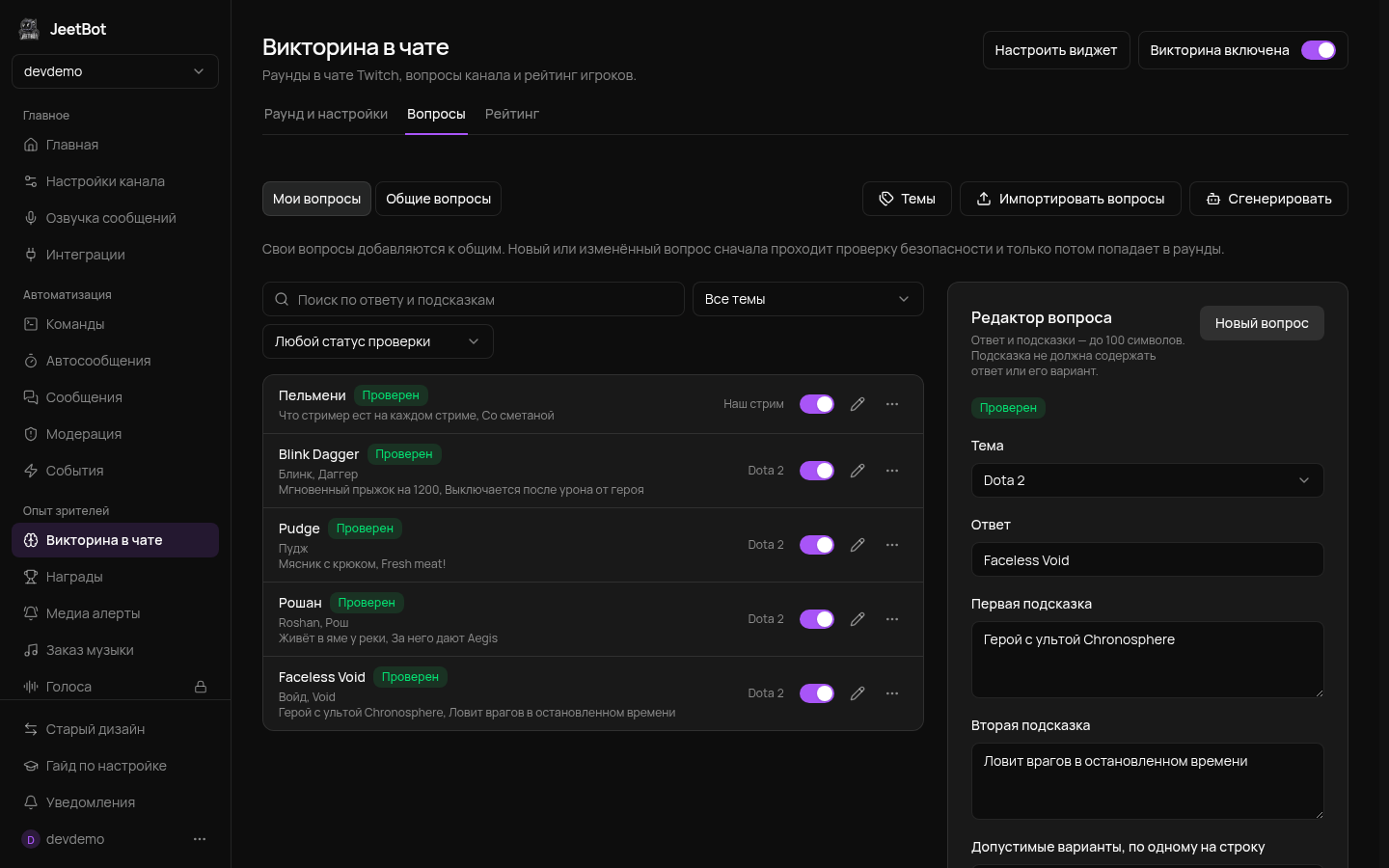The width and height of the screenshot is (1389, 868).
Task: Select Мои вопросы segment
Action: coord(316,199)
